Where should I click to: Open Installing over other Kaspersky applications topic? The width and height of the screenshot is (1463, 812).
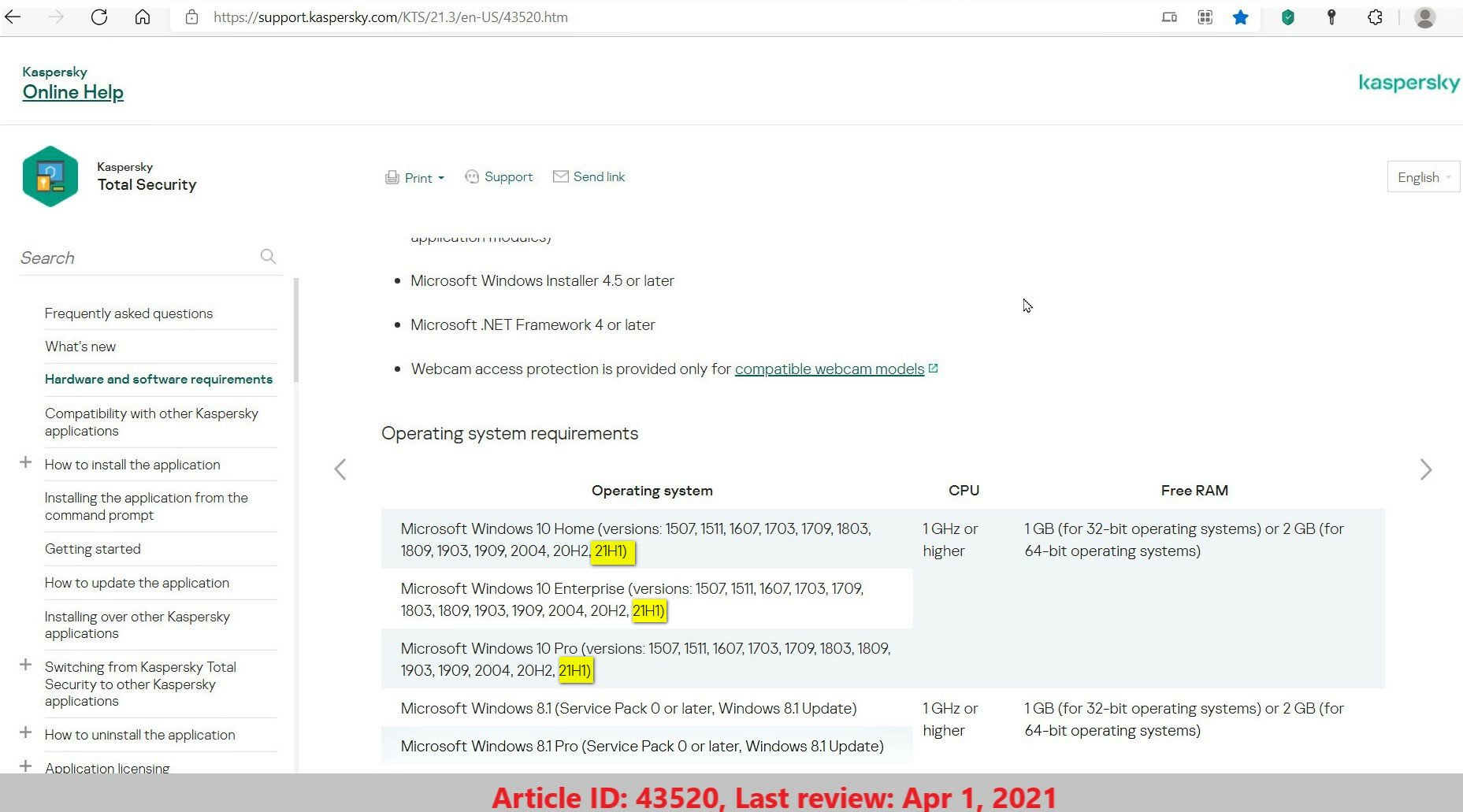click(137, 625)
